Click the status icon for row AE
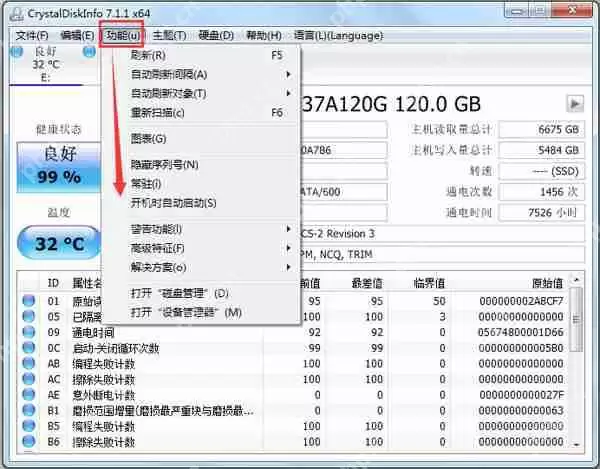This screenshot has width=600, height=469. pyautogui.click(x=28, y=395)
